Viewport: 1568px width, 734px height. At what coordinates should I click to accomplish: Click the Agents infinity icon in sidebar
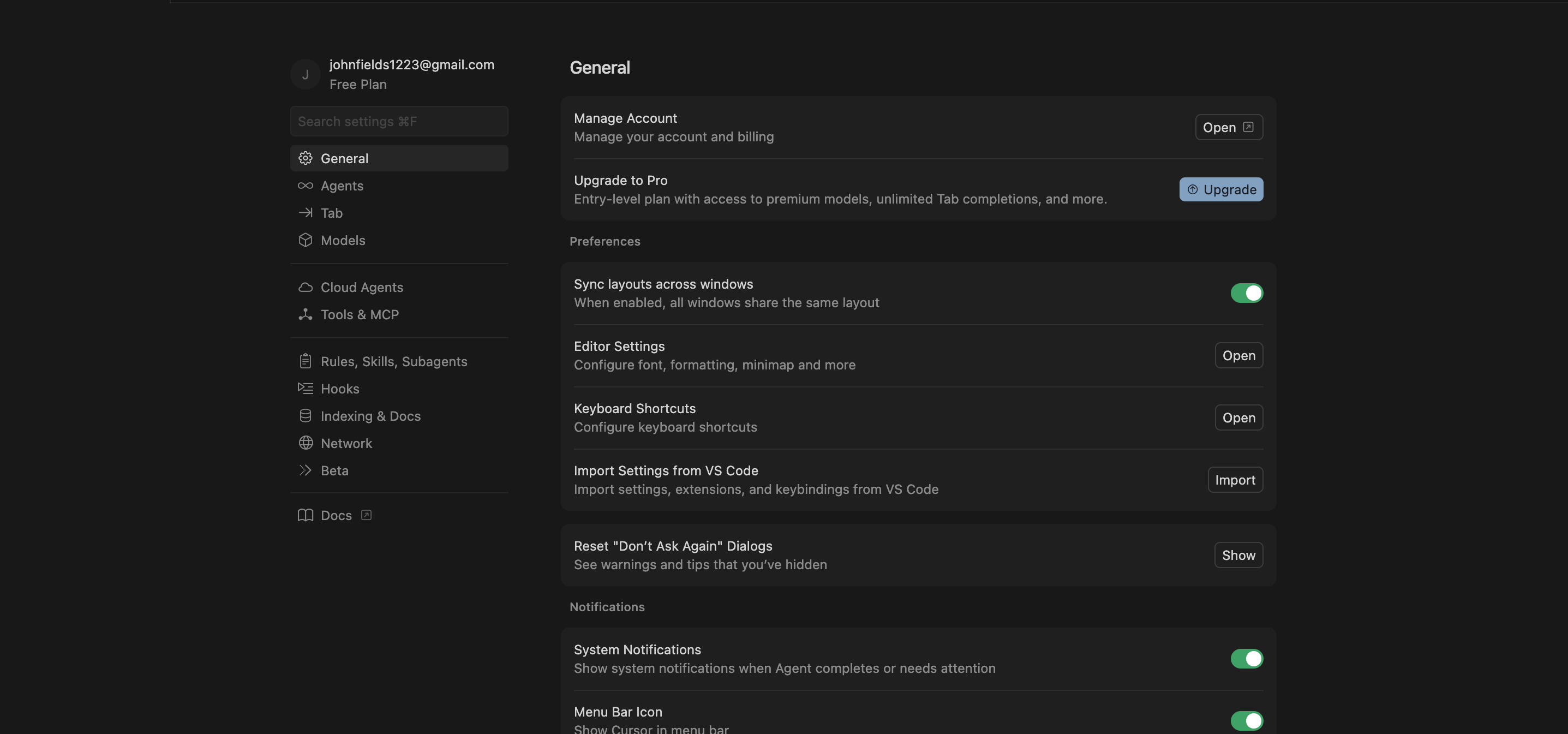305,186
